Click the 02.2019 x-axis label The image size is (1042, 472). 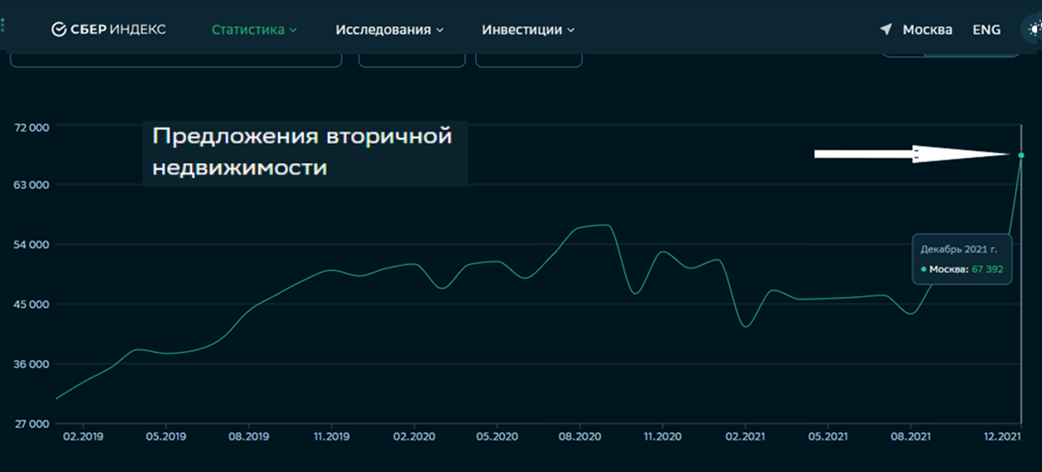click(83, 437)
